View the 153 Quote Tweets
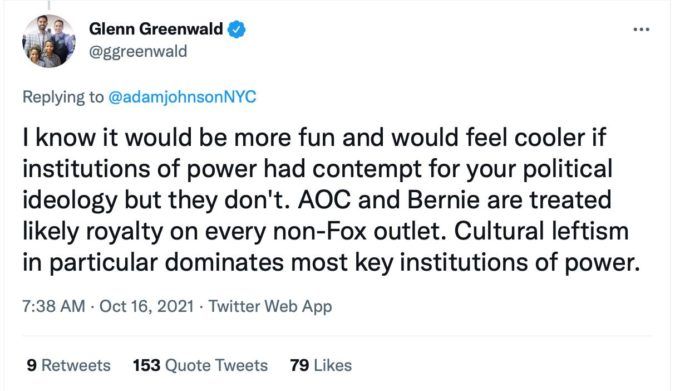 tap(200, 365)
